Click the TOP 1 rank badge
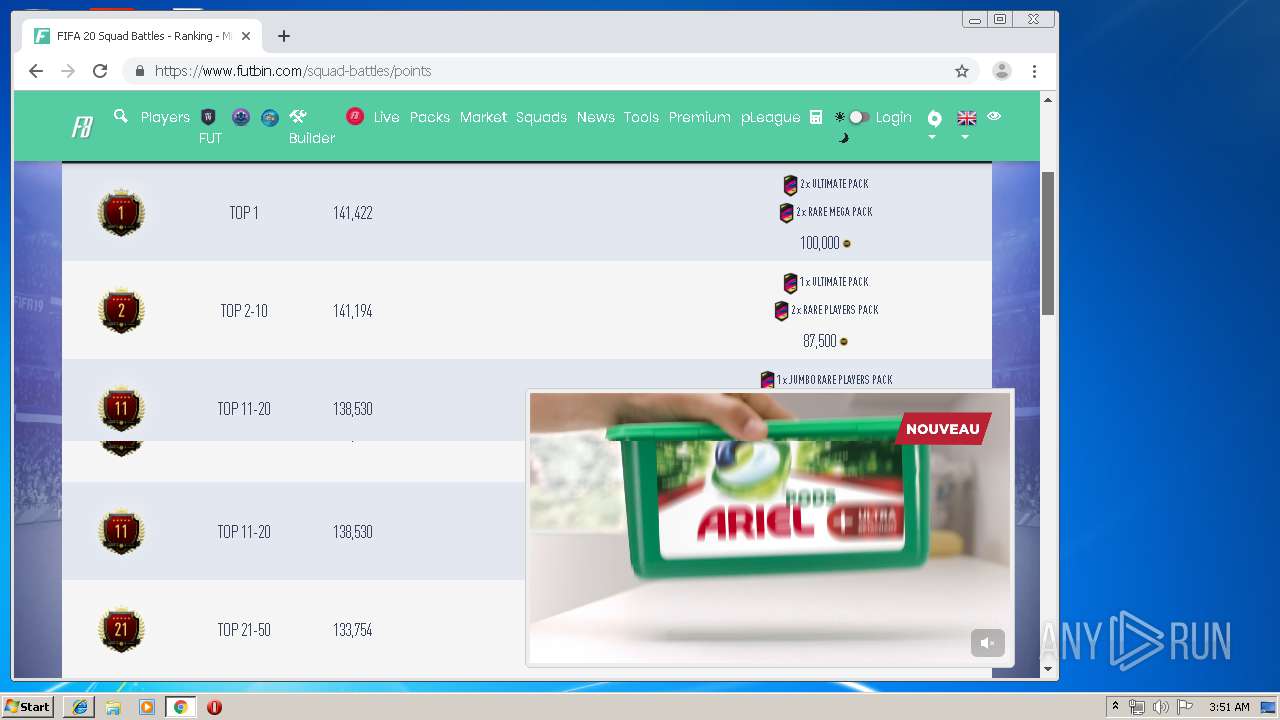 coord(121,212)
